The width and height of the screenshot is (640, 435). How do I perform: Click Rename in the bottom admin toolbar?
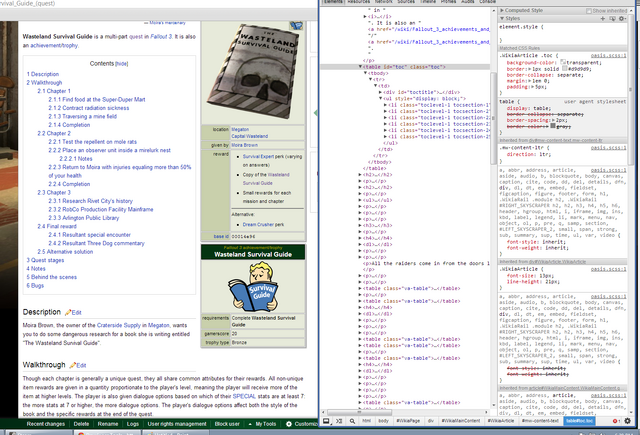click(108, 424)
